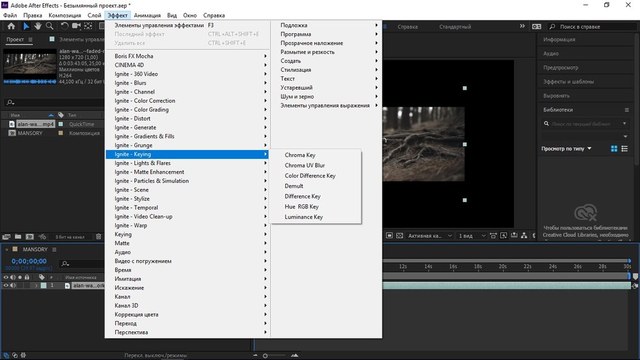
Task: Click the solo column header in timeline
Action: pyautogui.click(x=20, y=277)
